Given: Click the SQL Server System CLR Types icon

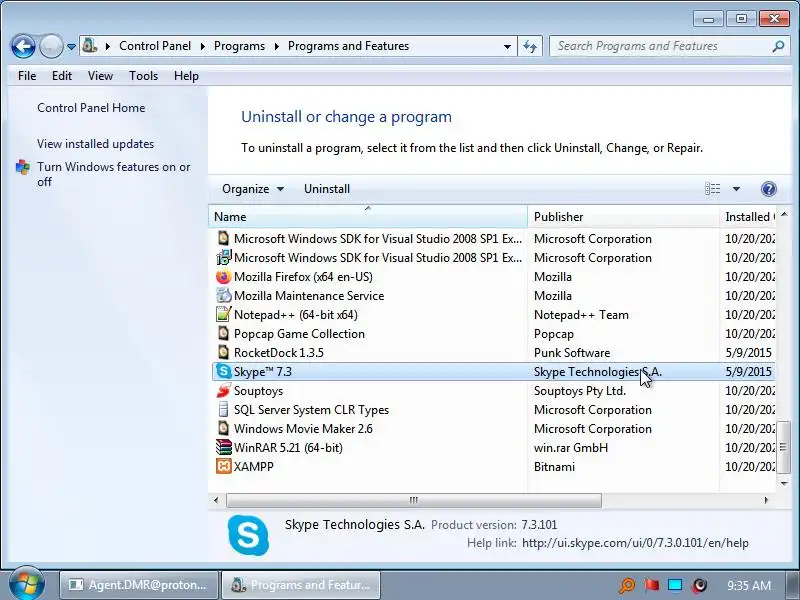Looking at the screenshot, I should (x=223, y=409).
